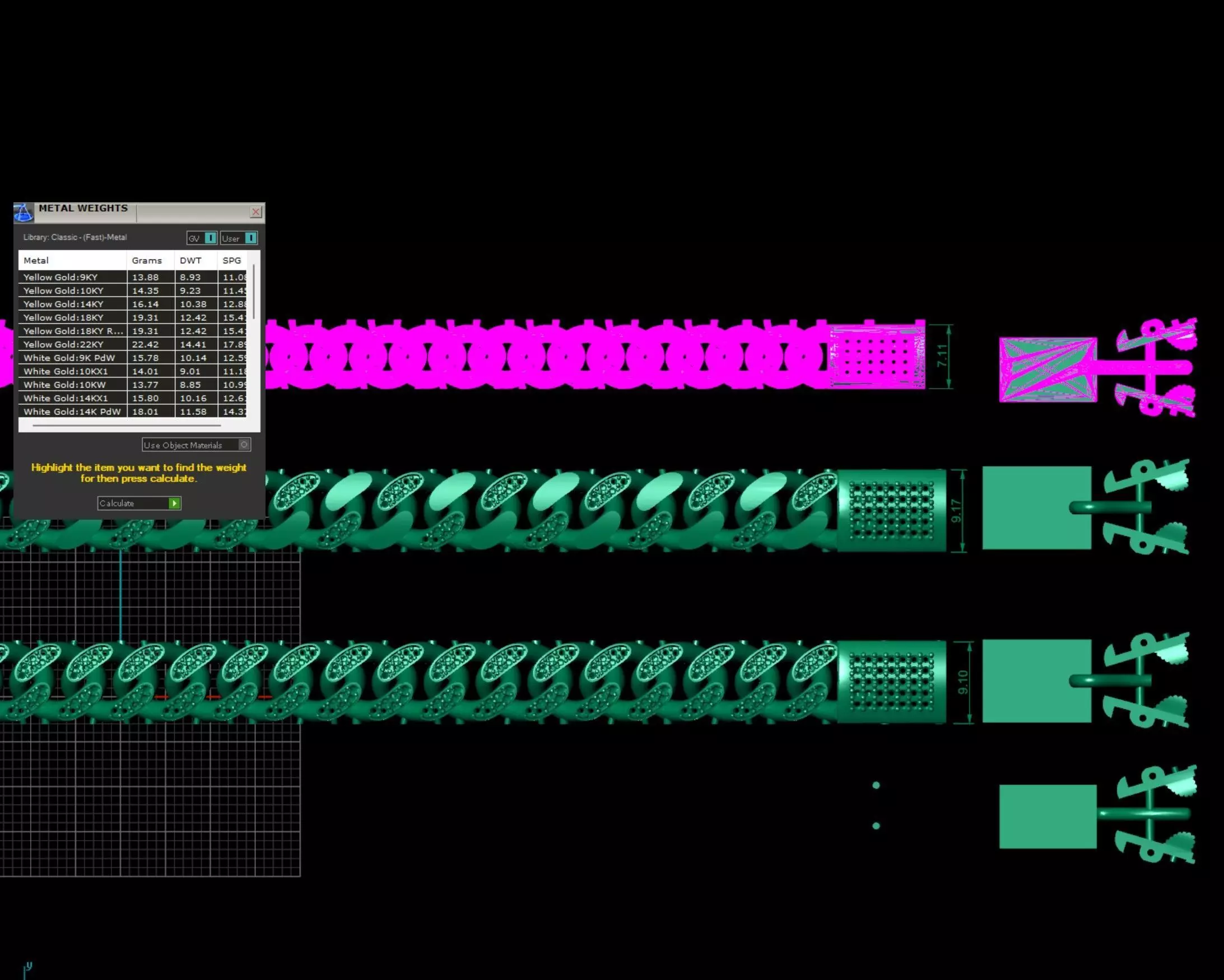Click the Grams column header
Image resolution: width=1224 pixels, height=980 pixels.
[147, 260]
